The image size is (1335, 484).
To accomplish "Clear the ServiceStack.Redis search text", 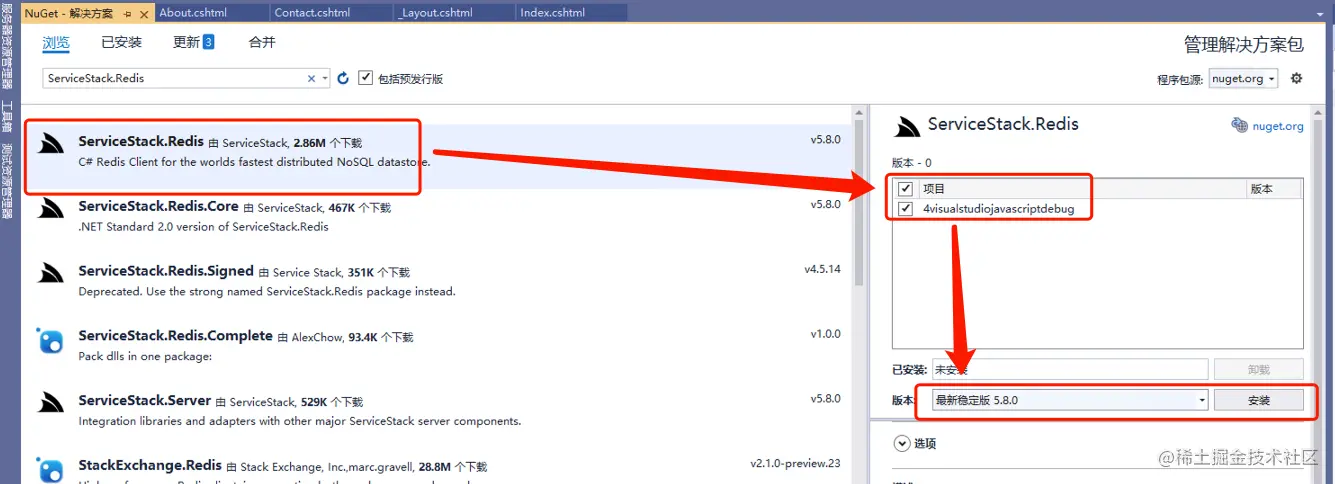I will point(311,78).
